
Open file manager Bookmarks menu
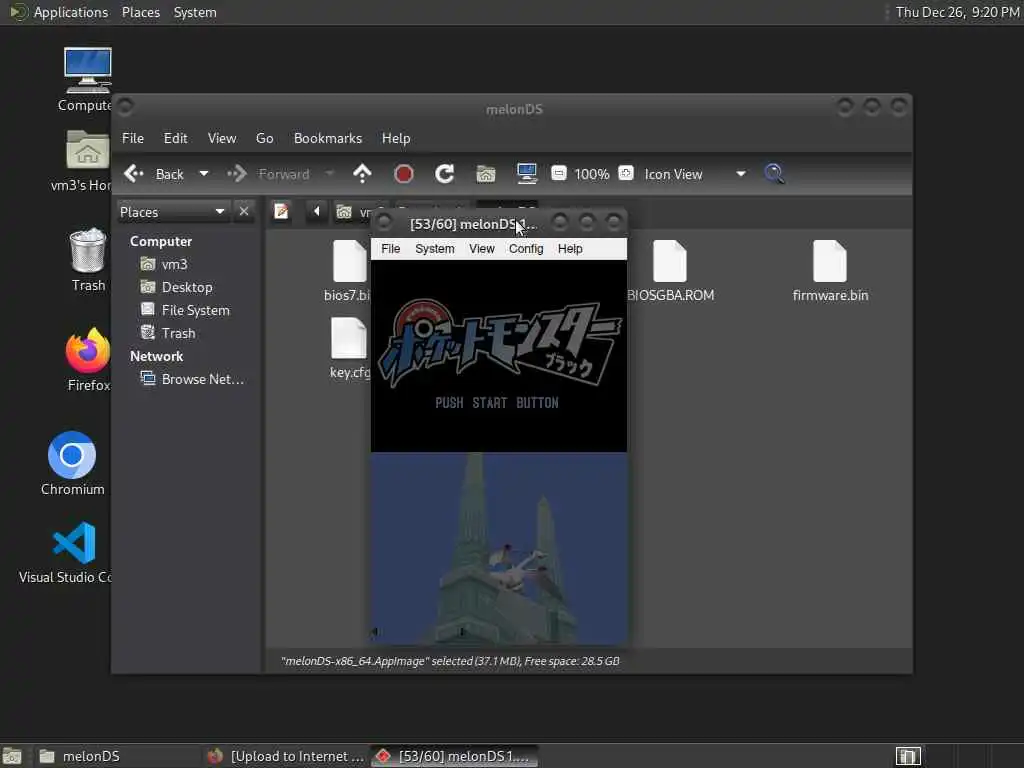(328, 138)
